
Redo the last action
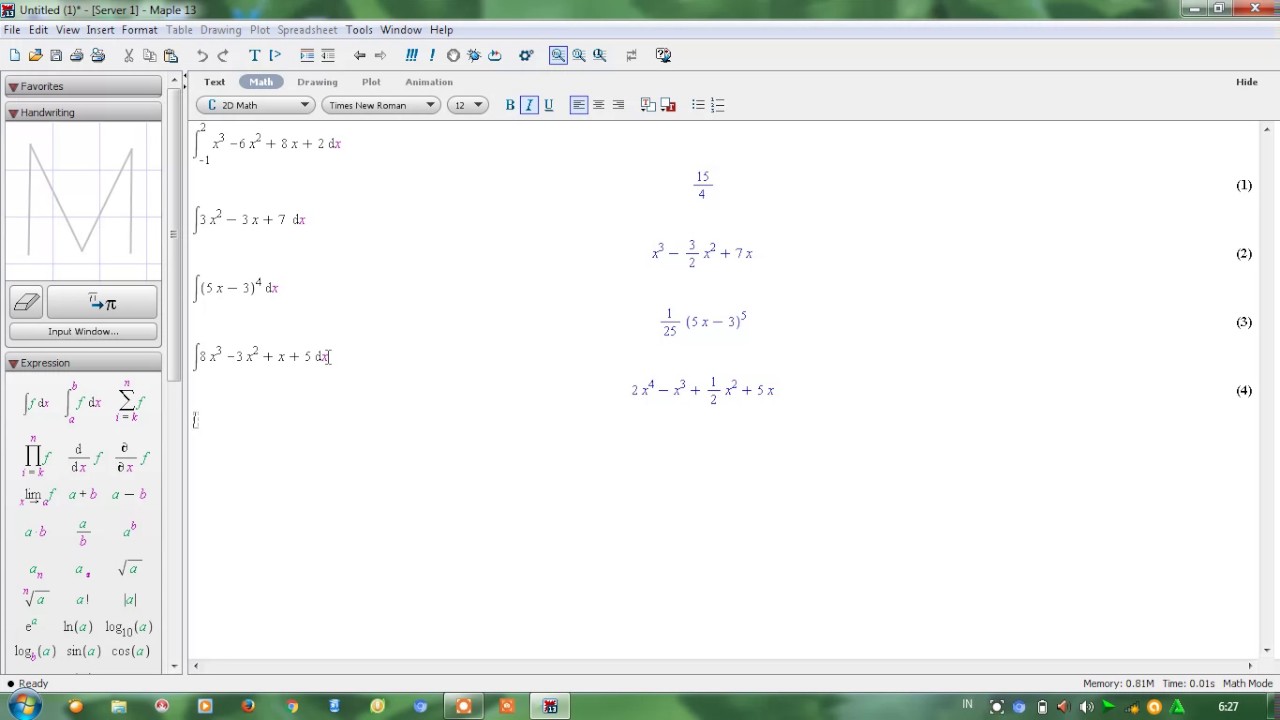(223, 55)
